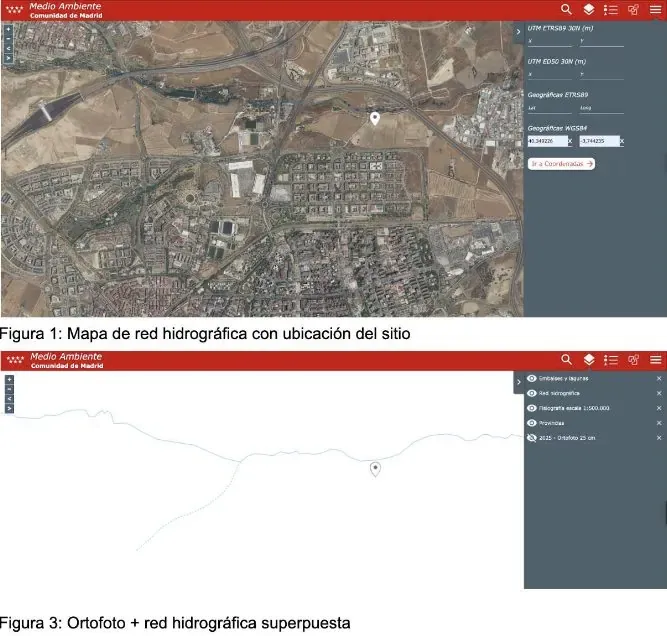The image size is (667, 636).
Task: Open hamburger menu in Figura 3 header
Action: (x=656, y=360)
